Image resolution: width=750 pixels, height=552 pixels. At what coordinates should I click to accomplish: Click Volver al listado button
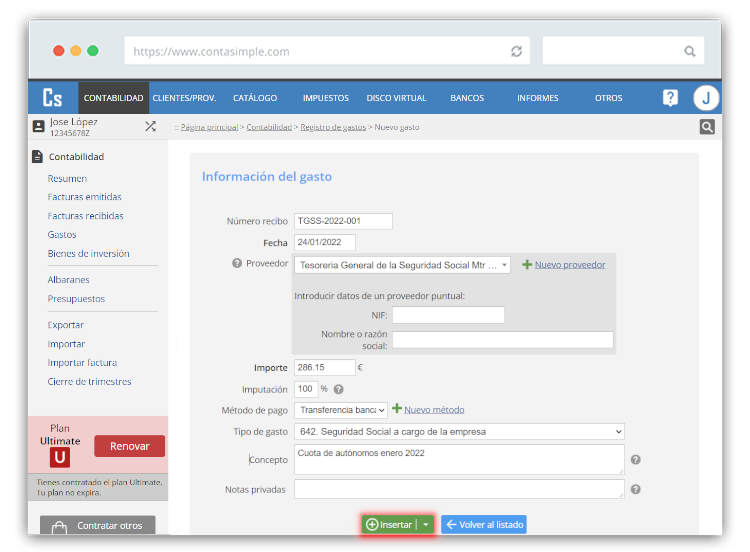(x=484, y=525)
